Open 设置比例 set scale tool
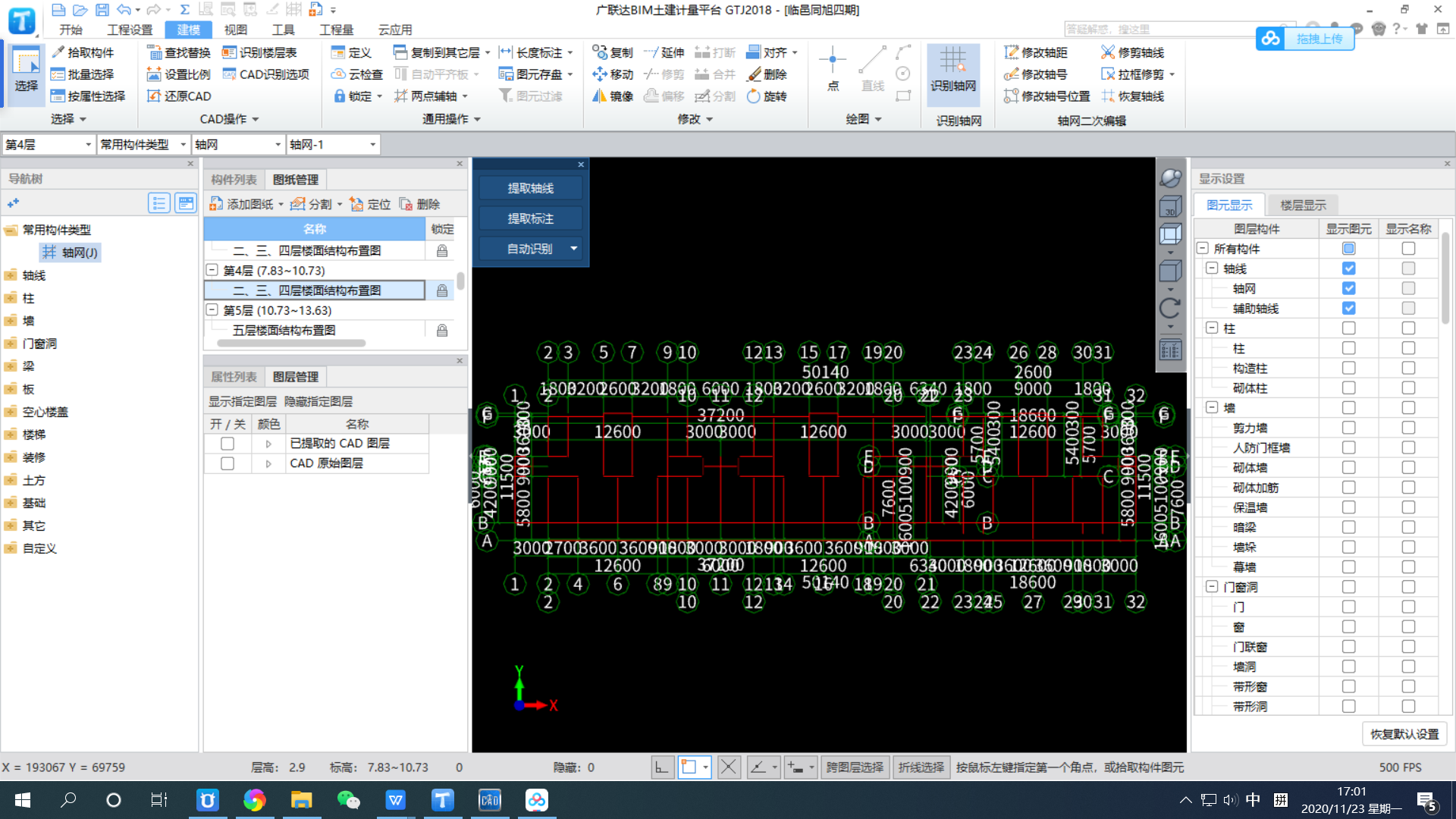The width and height of the screenshot is (1456, 819). [179, 74]
